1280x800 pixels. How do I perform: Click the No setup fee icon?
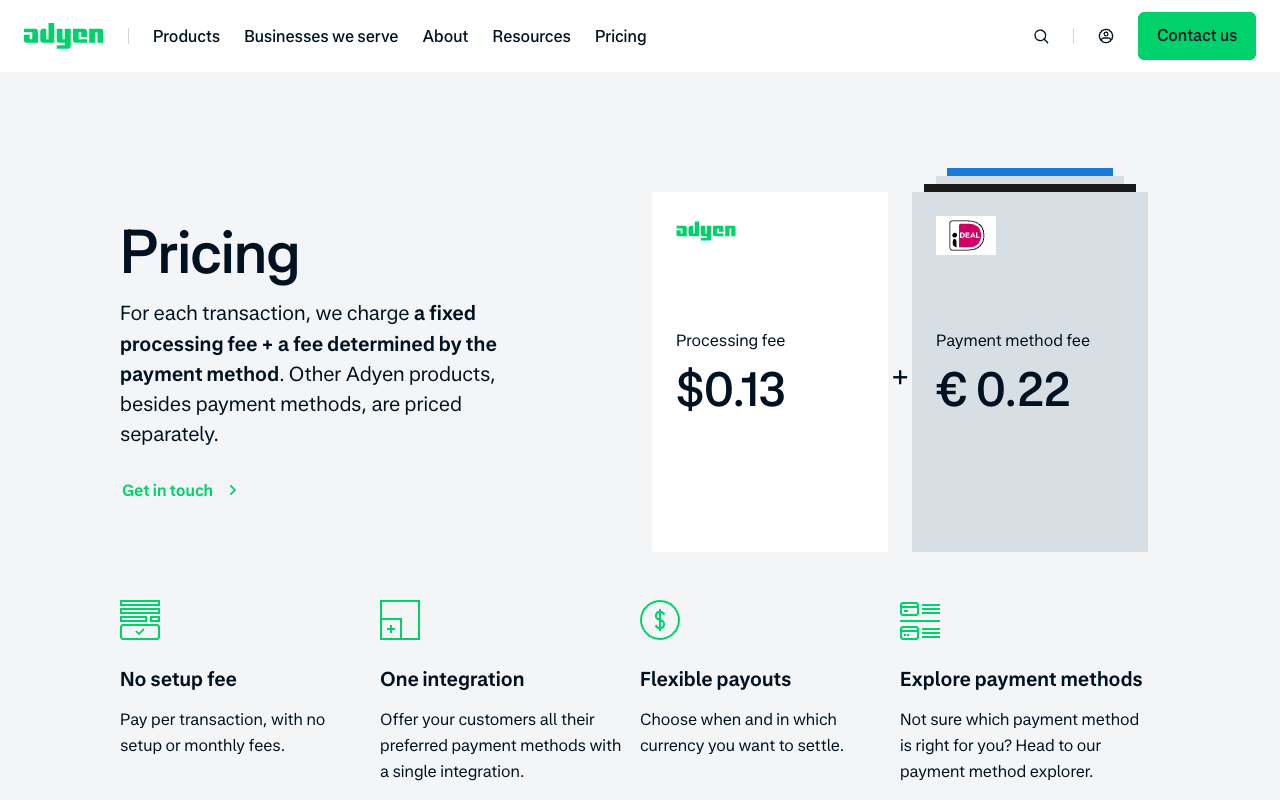point(140,620)
